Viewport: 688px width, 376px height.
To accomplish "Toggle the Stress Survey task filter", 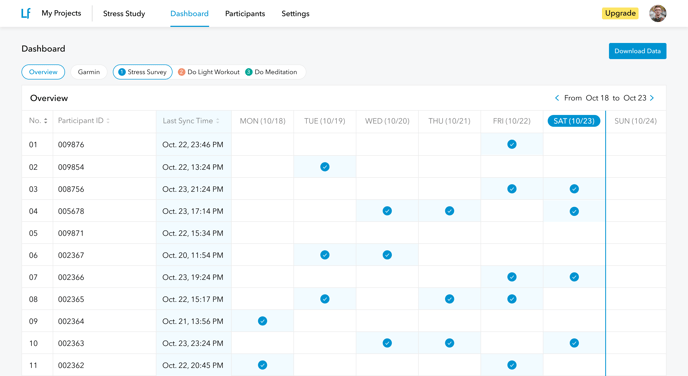I will [143, 72].
